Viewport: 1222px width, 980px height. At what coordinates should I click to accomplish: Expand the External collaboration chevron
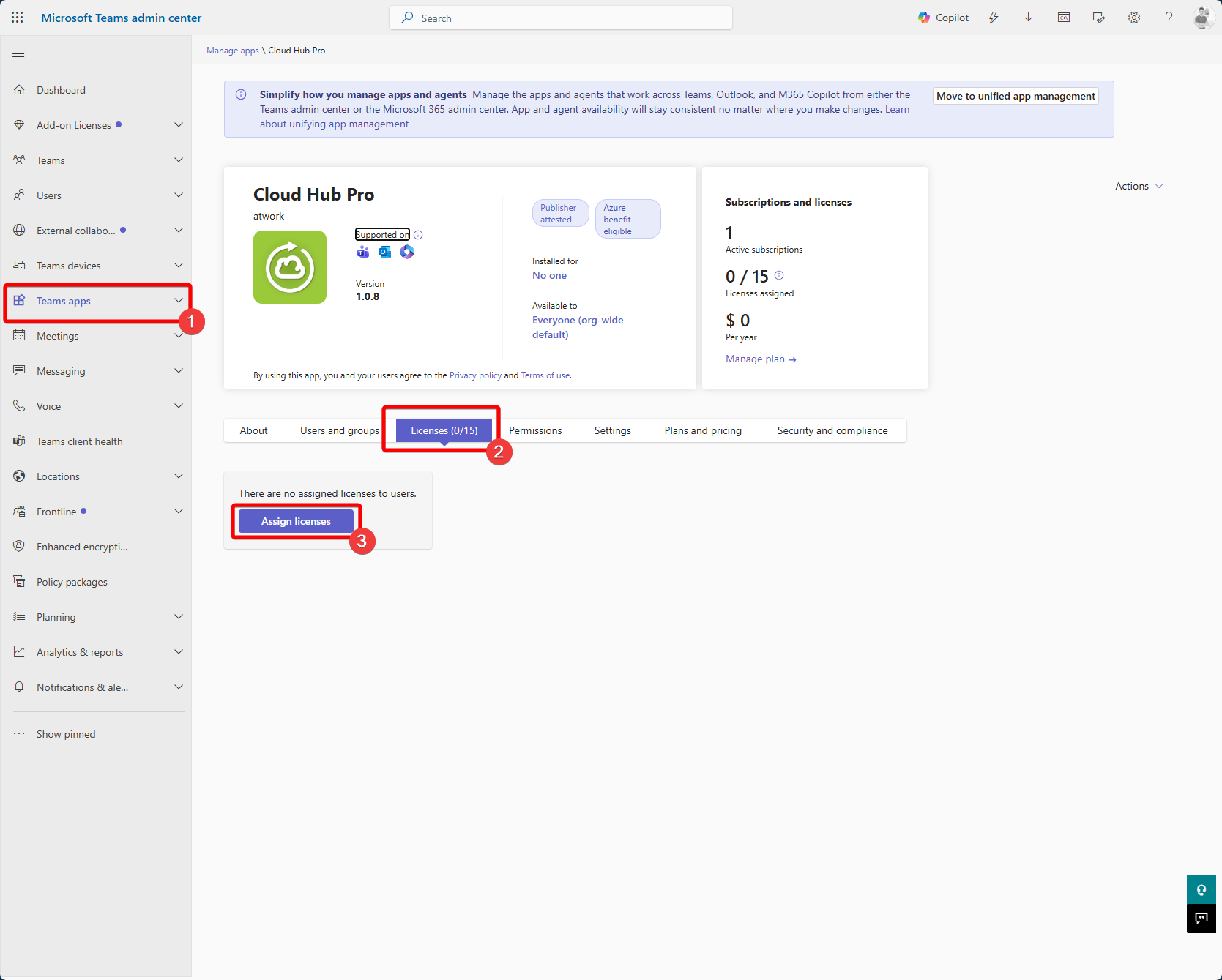pyautogui.click(x=179, y=231)
